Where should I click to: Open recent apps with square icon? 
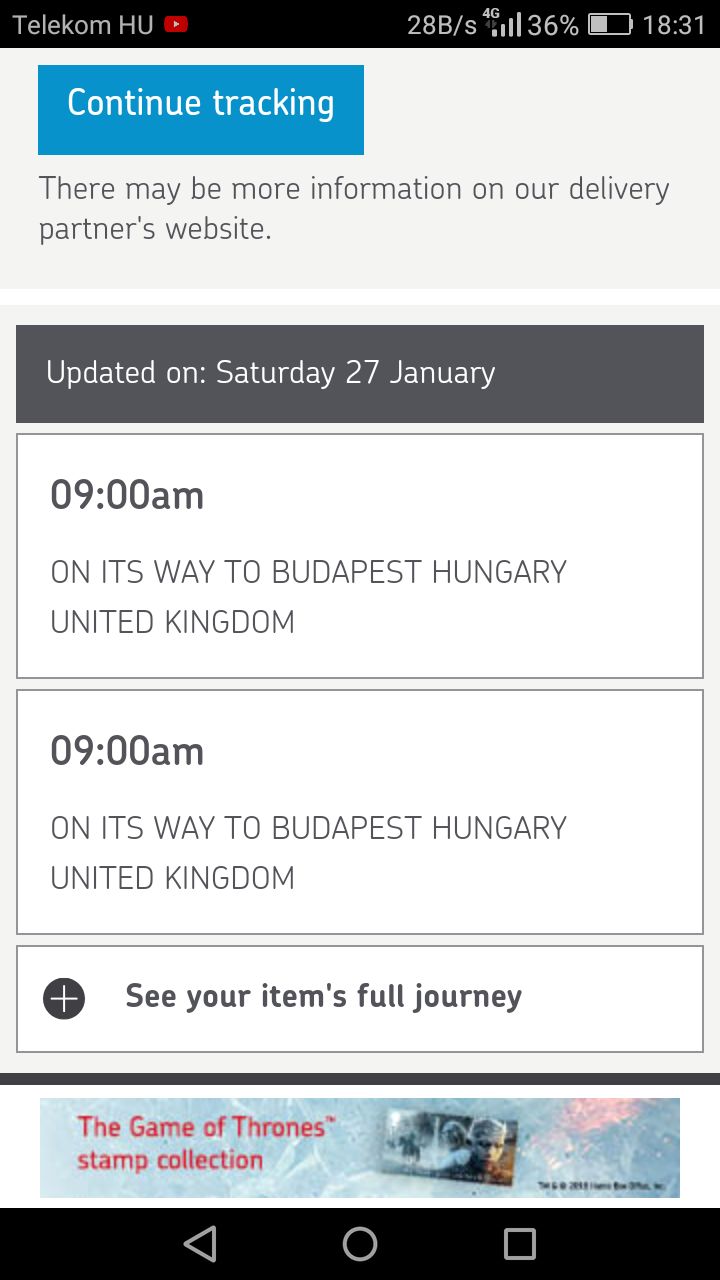point(519,1243)
